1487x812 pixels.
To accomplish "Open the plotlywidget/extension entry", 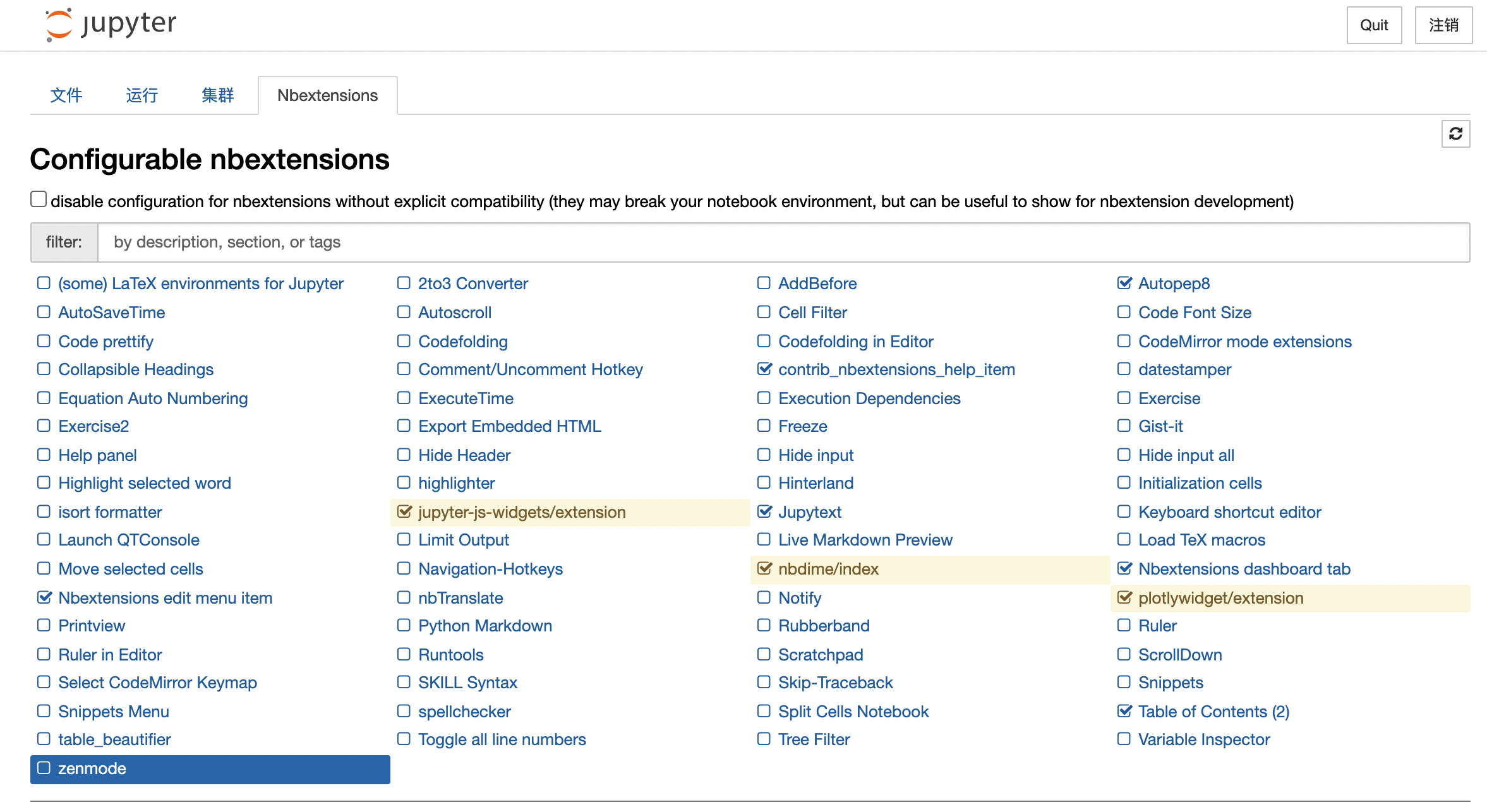I will [1220, 598].
